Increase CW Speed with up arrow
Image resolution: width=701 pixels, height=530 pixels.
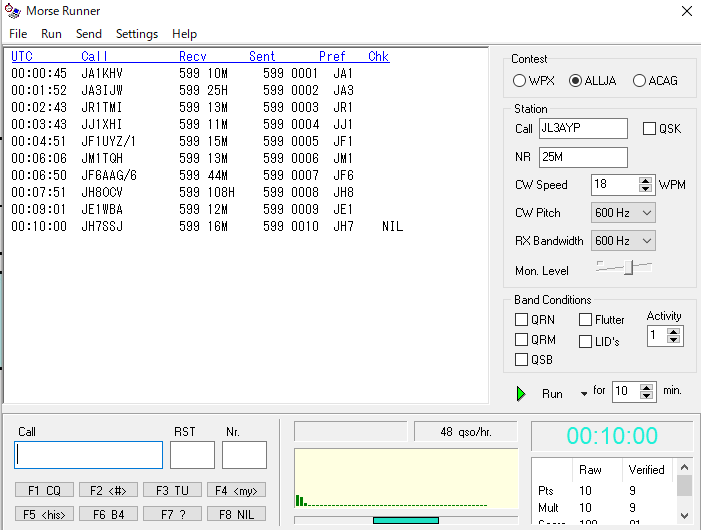coord(645,181)
